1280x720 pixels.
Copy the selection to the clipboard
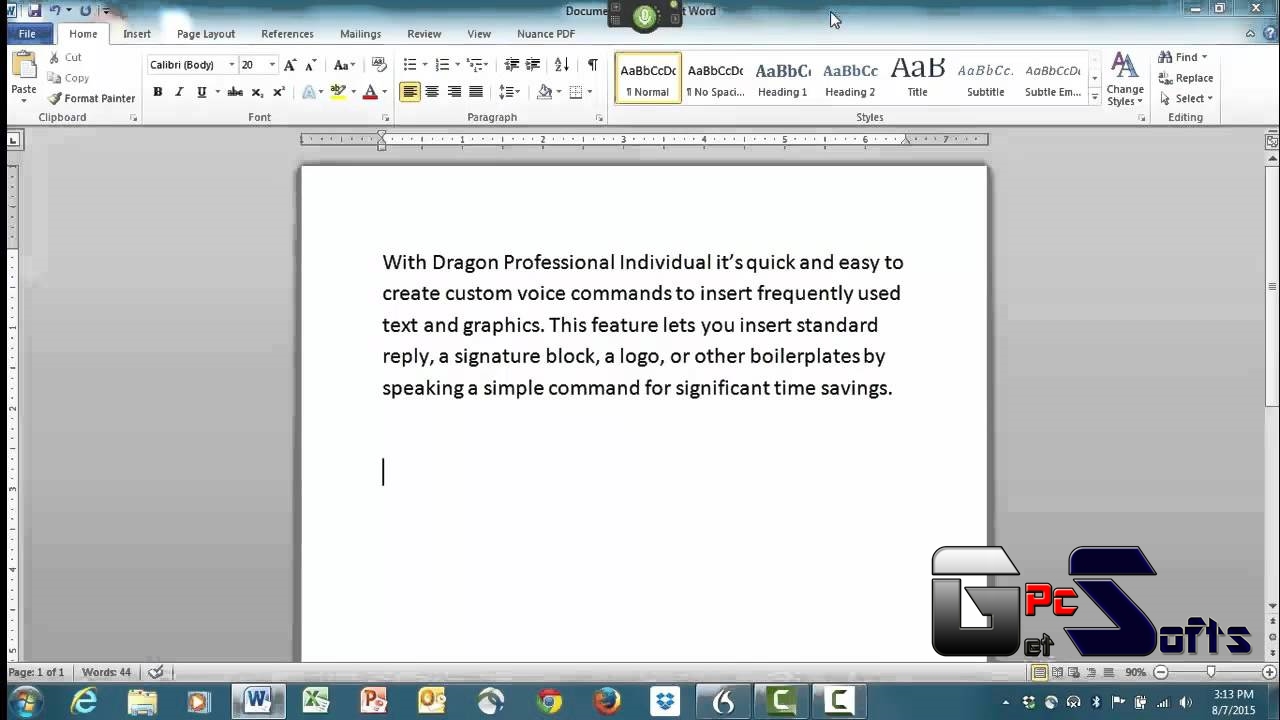(x=68, y=78)
